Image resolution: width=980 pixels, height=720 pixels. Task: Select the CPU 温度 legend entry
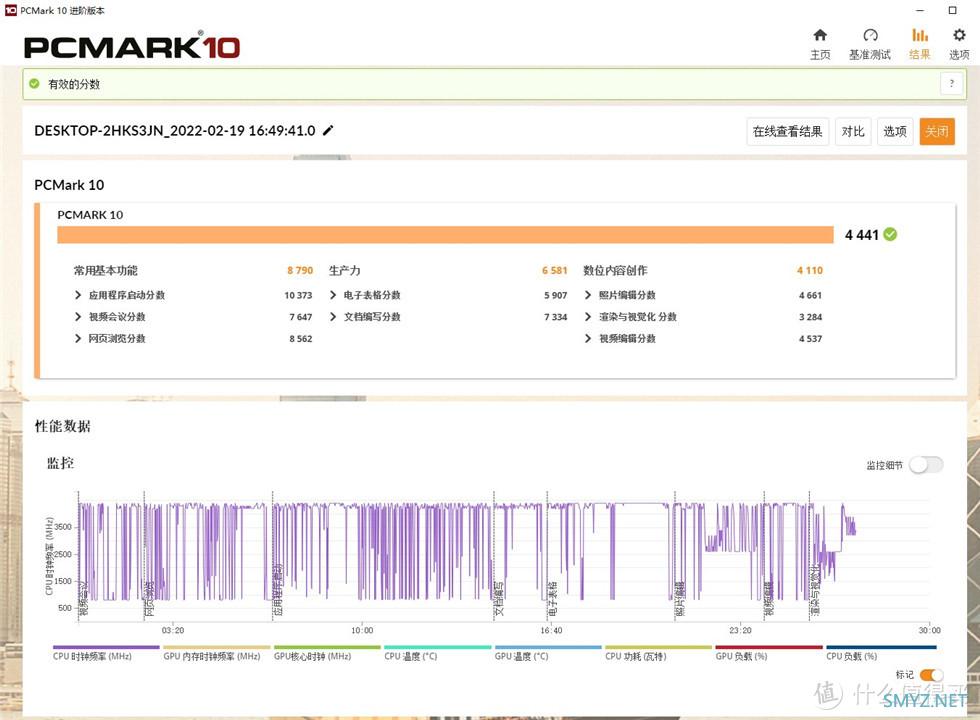pyautogui.click(x=437, y=653)
